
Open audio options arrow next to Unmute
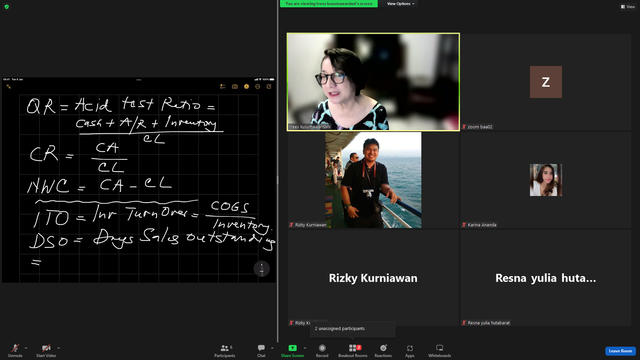point(26,348)
